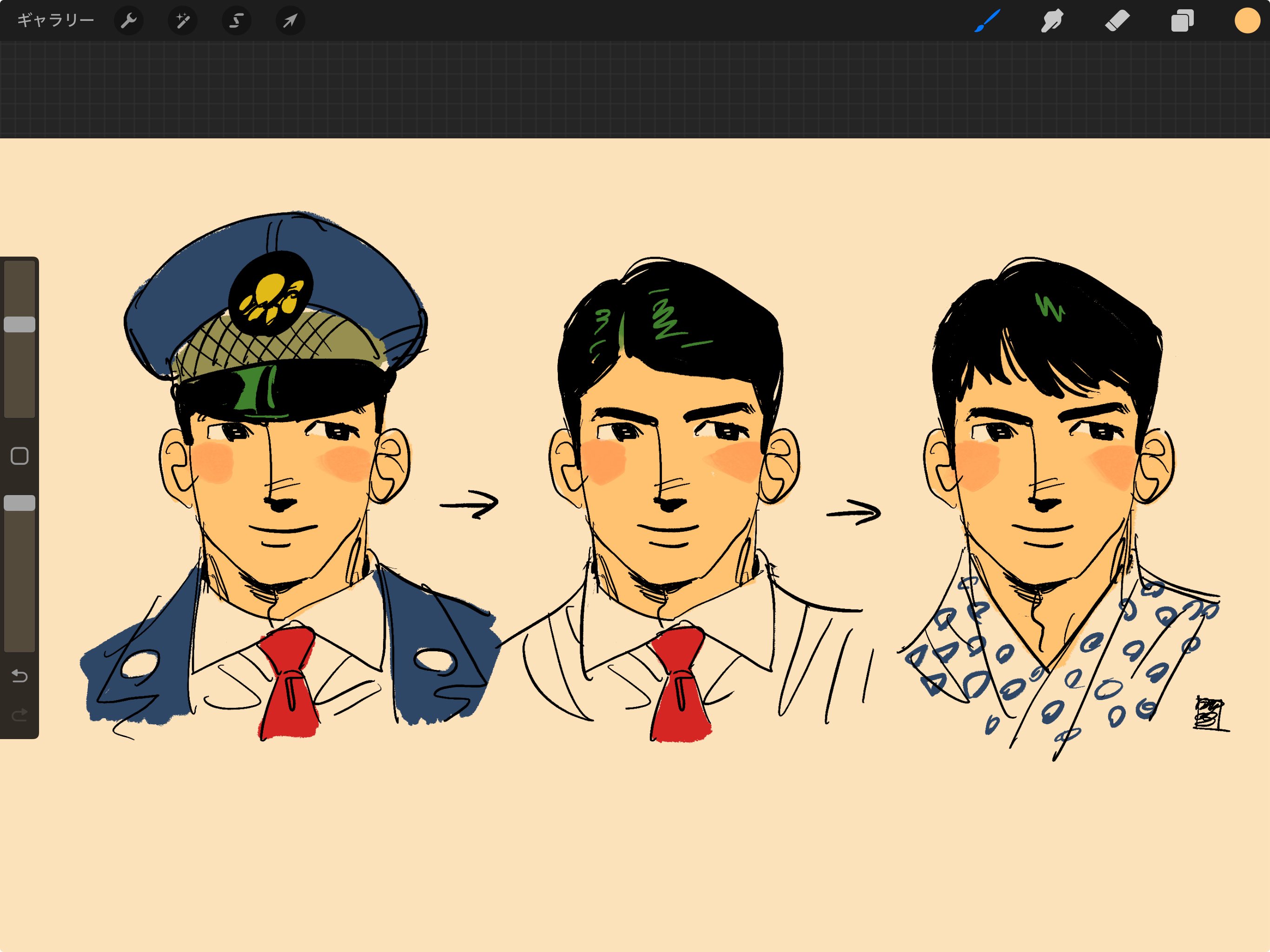Activate the Transform arrow tool
Viewport: 1270px width, 952px height.
291,21
